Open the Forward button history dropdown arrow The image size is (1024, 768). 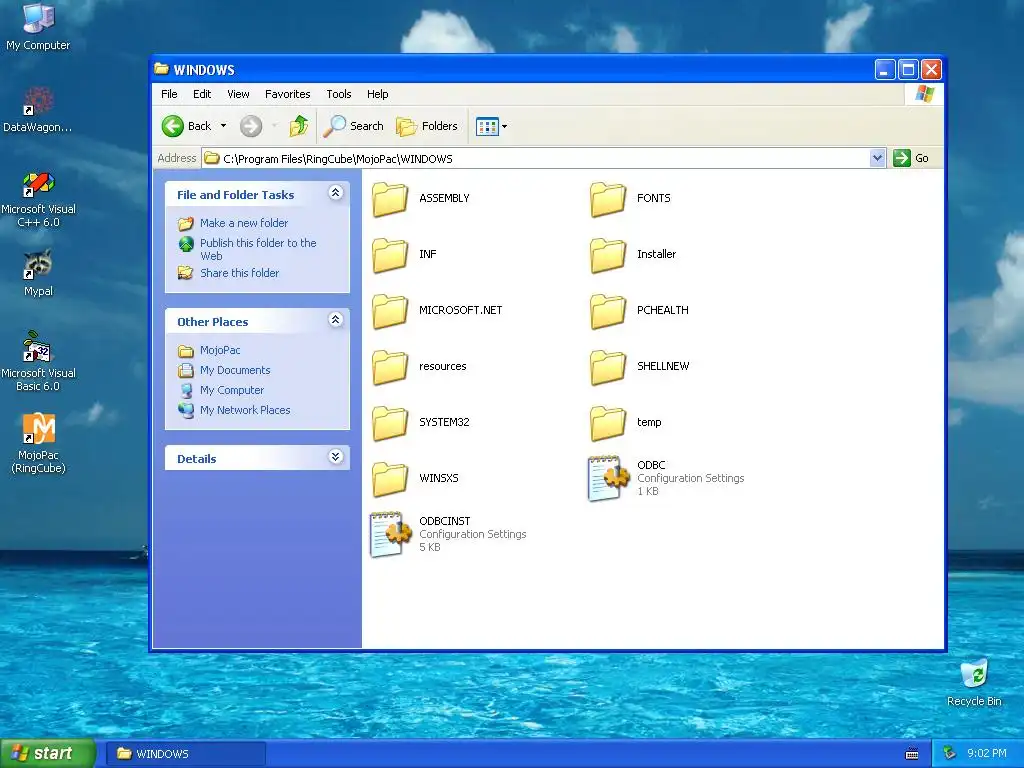pyautogui.click(x=274, y=126)
